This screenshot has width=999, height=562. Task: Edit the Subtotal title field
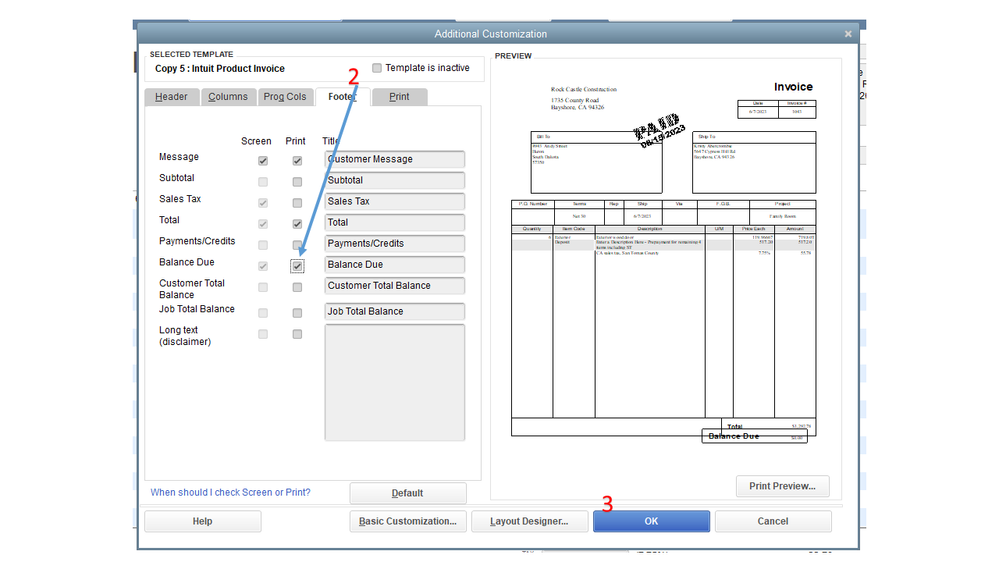tap(394, 180)
